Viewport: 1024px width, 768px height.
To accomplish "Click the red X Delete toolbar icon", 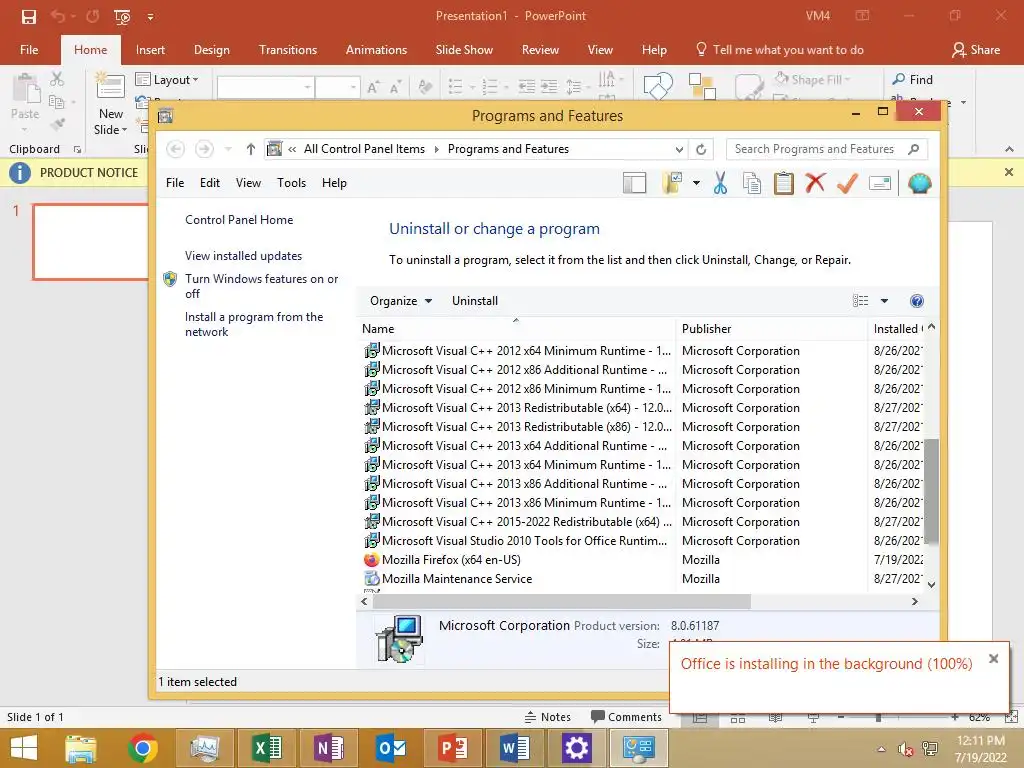I will pyautogui.click(x=815, y=183).
